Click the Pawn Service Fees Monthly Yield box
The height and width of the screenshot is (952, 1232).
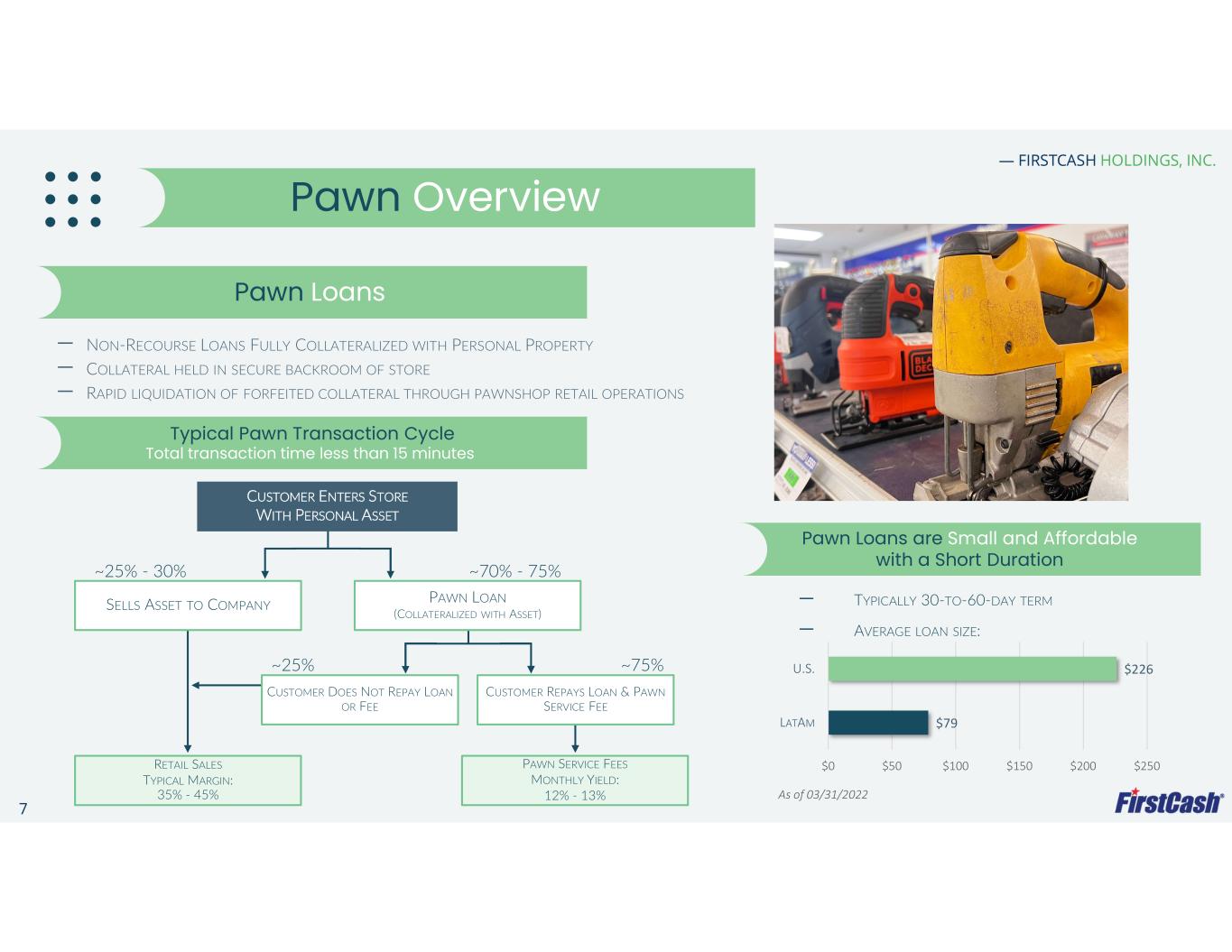(575, 780)
